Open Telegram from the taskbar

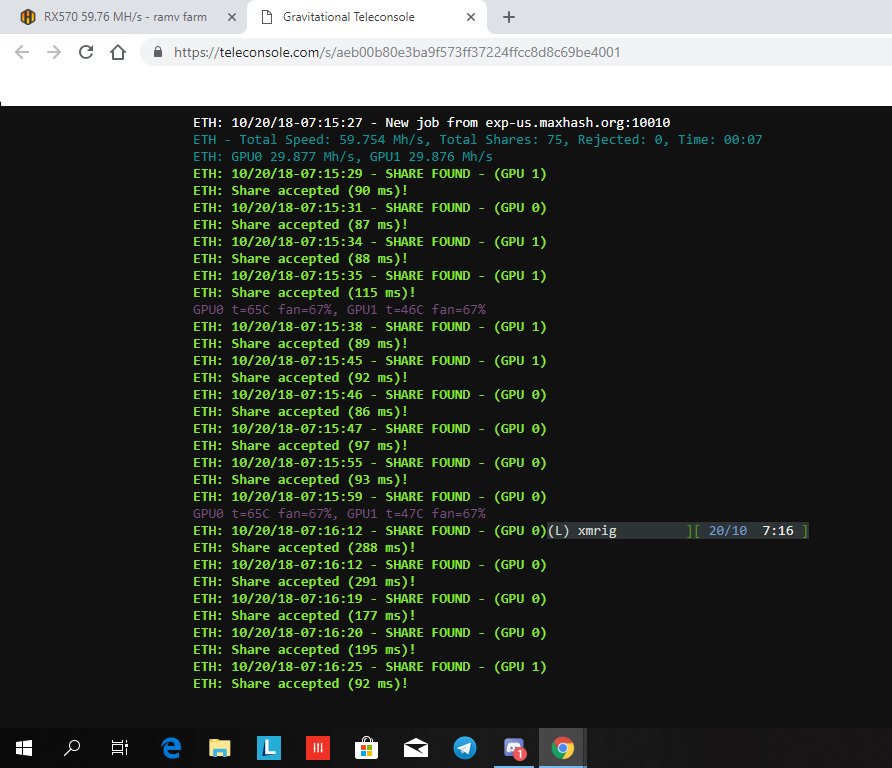click(465, 748)
